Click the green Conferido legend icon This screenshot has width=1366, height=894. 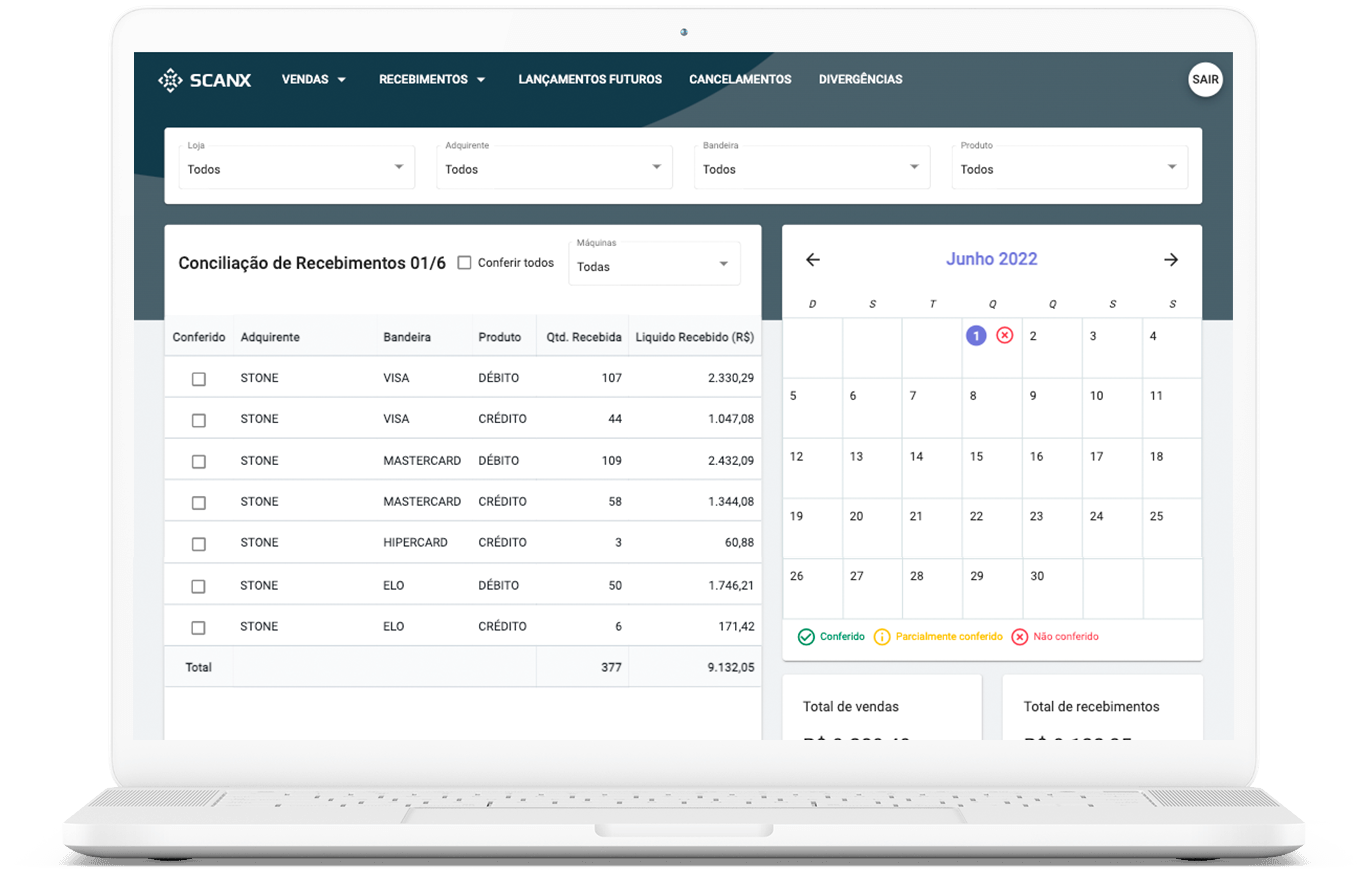click(806, 636)
